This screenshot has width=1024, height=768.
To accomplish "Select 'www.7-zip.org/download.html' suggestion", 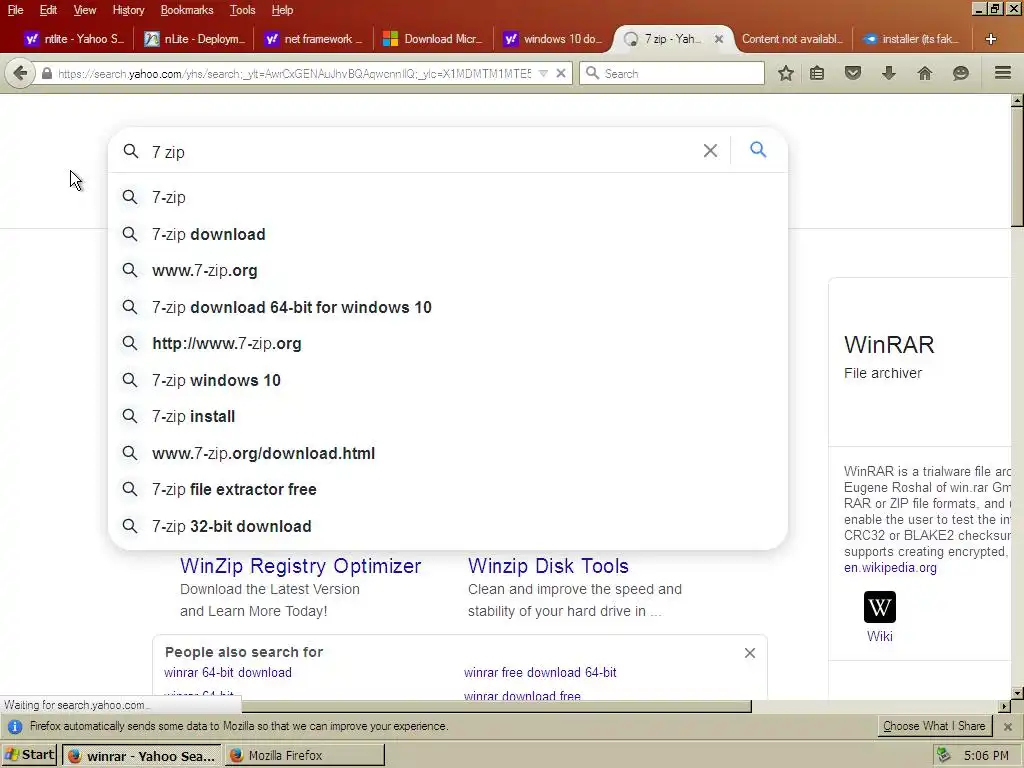I will coord(448,453).
